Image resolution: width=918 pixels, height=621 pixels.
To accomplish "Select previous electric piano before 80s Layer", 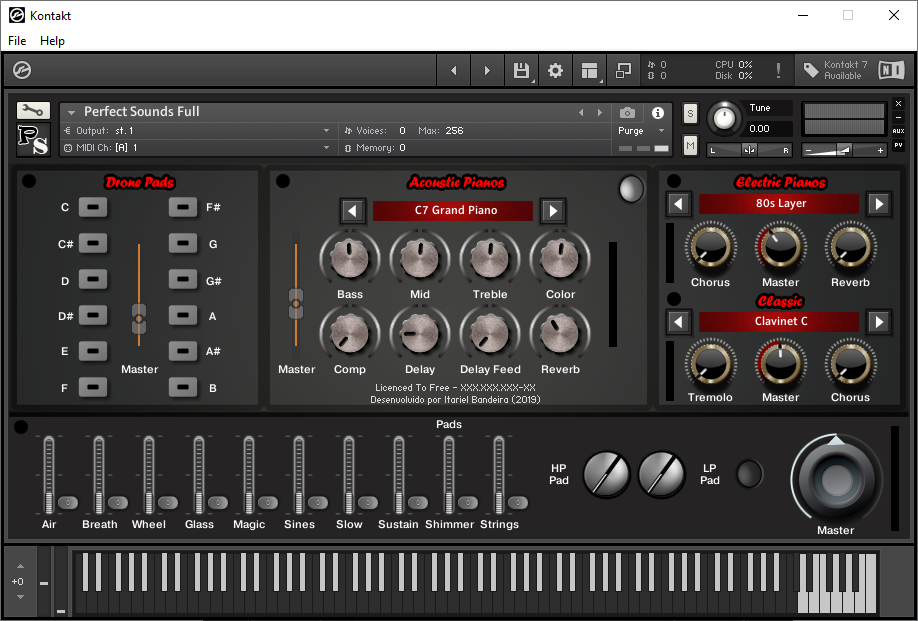I will (x=679, y=204).
